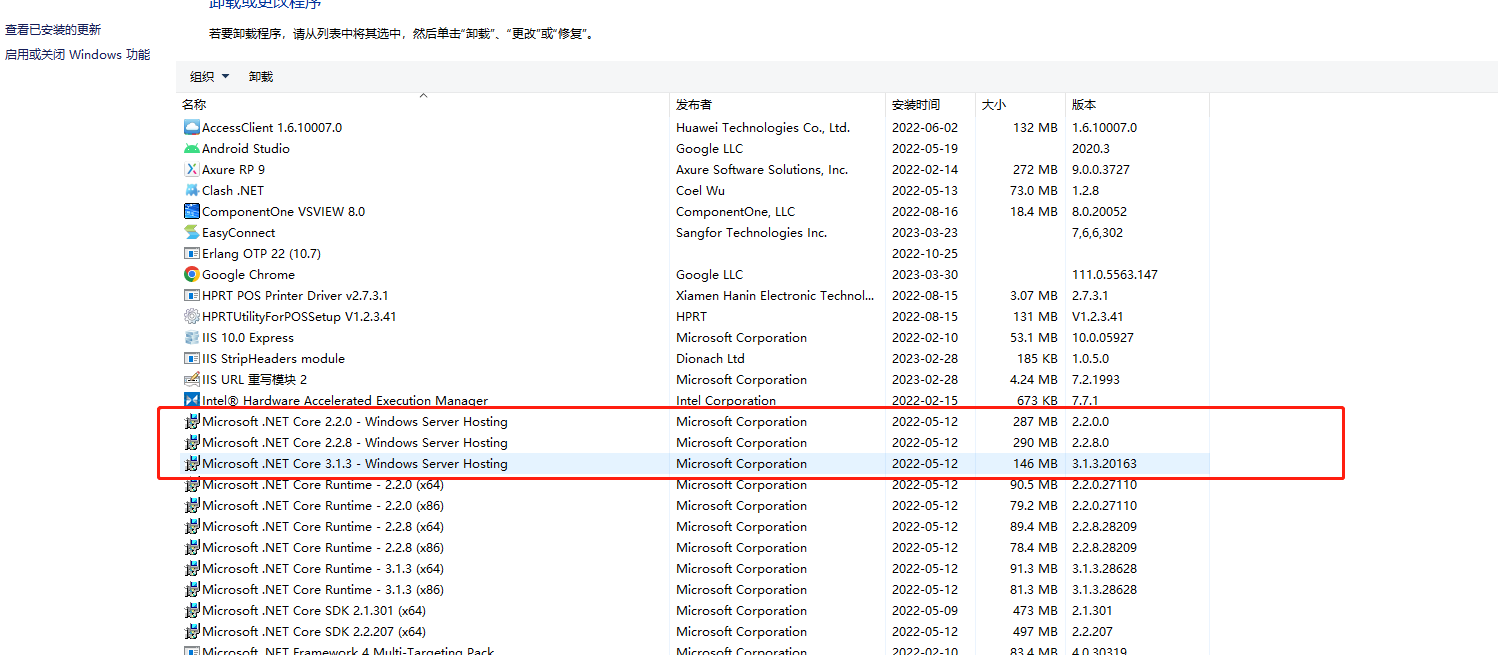Click version 7.2.1993 cell
This screenshot has width=1498, height=655.
1096,379
